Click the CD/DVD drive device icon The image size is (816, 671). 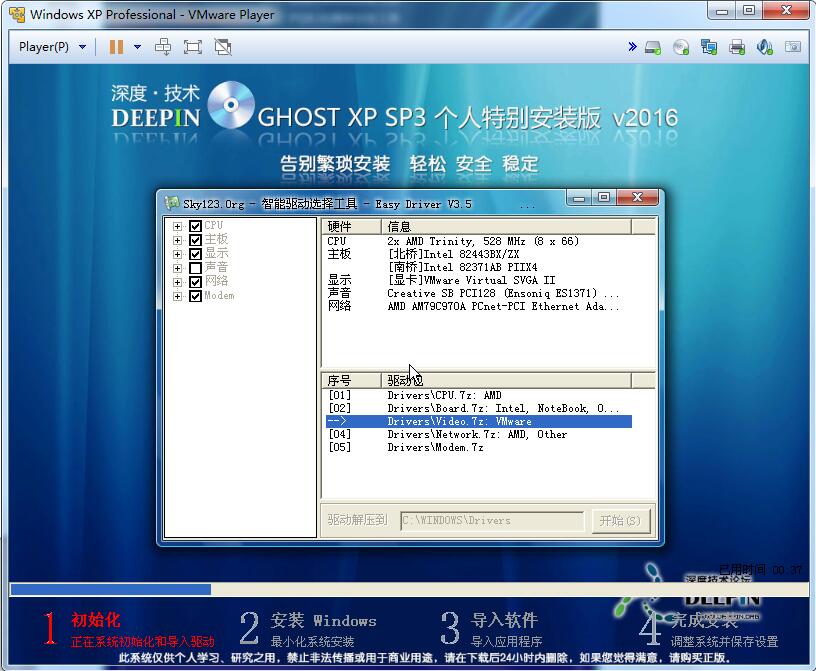[x=681, y=47]
